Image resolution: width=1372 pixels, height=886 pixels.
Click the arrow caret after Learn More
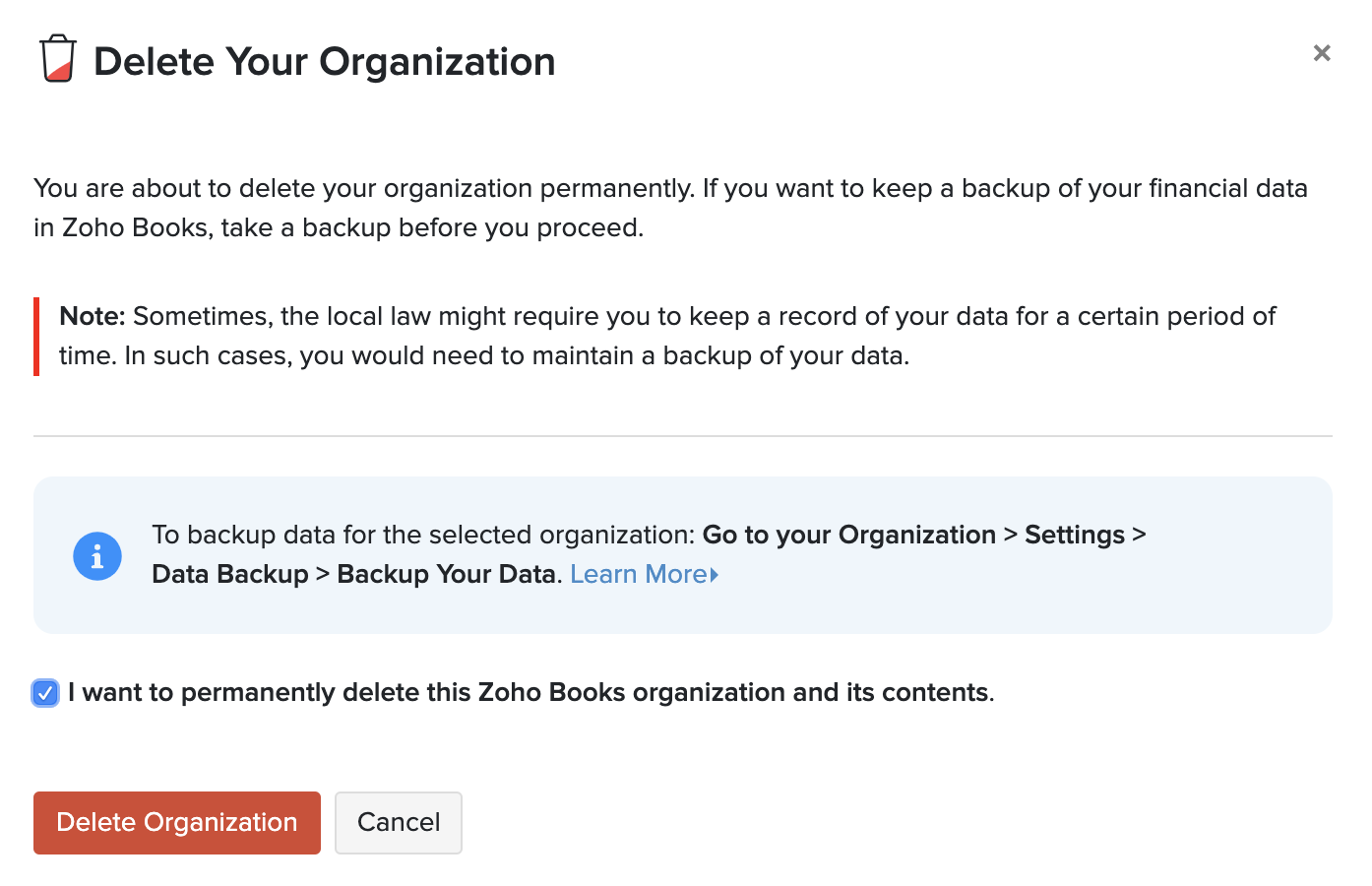pos(715,575)
